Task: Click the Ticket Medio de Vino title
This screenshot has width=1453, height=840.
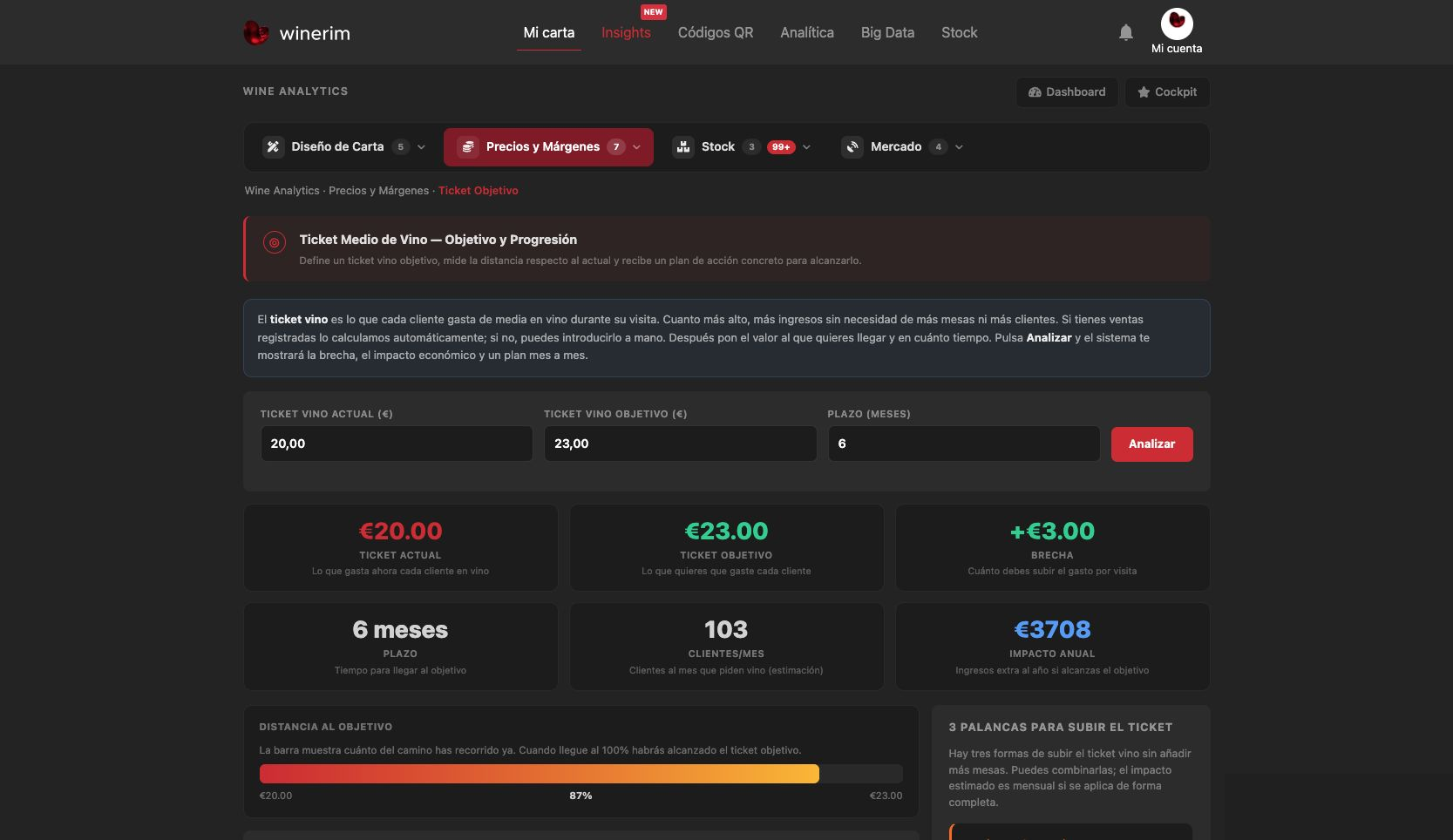Action: click(438, 240)
